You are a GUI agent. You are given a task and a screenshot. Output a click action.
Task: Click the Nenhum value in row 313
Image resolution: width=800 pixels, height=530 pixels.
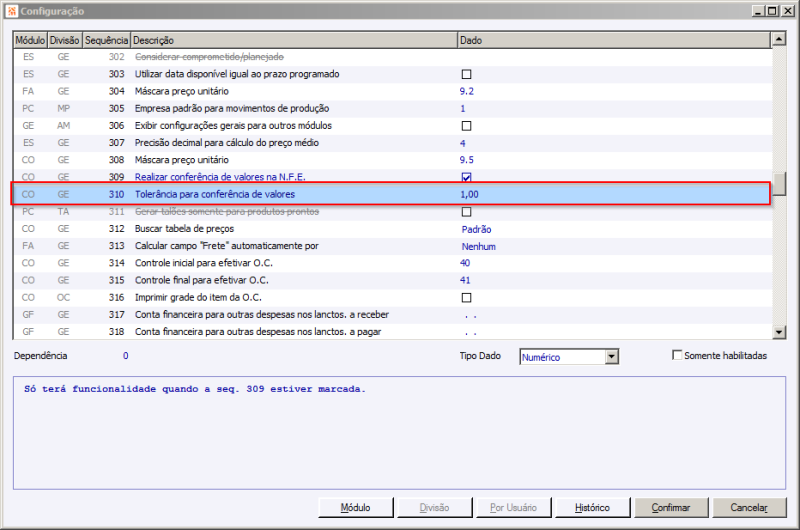coord(479,247)
